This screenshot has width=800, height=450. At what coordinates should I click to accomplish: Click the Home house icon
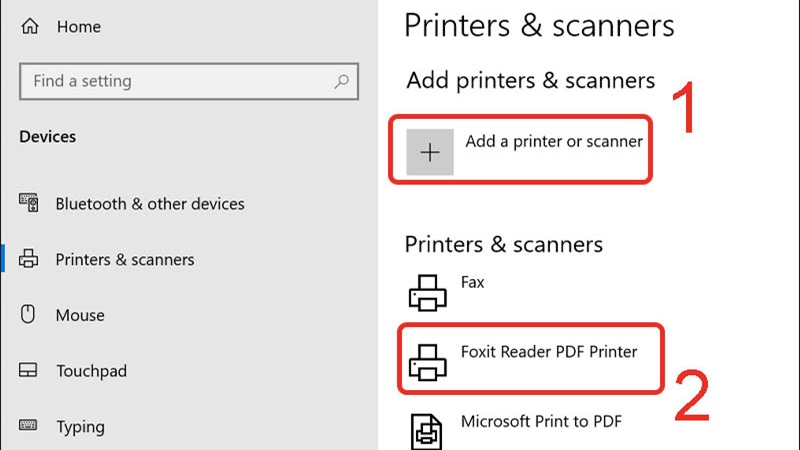(x=29, y=27)
